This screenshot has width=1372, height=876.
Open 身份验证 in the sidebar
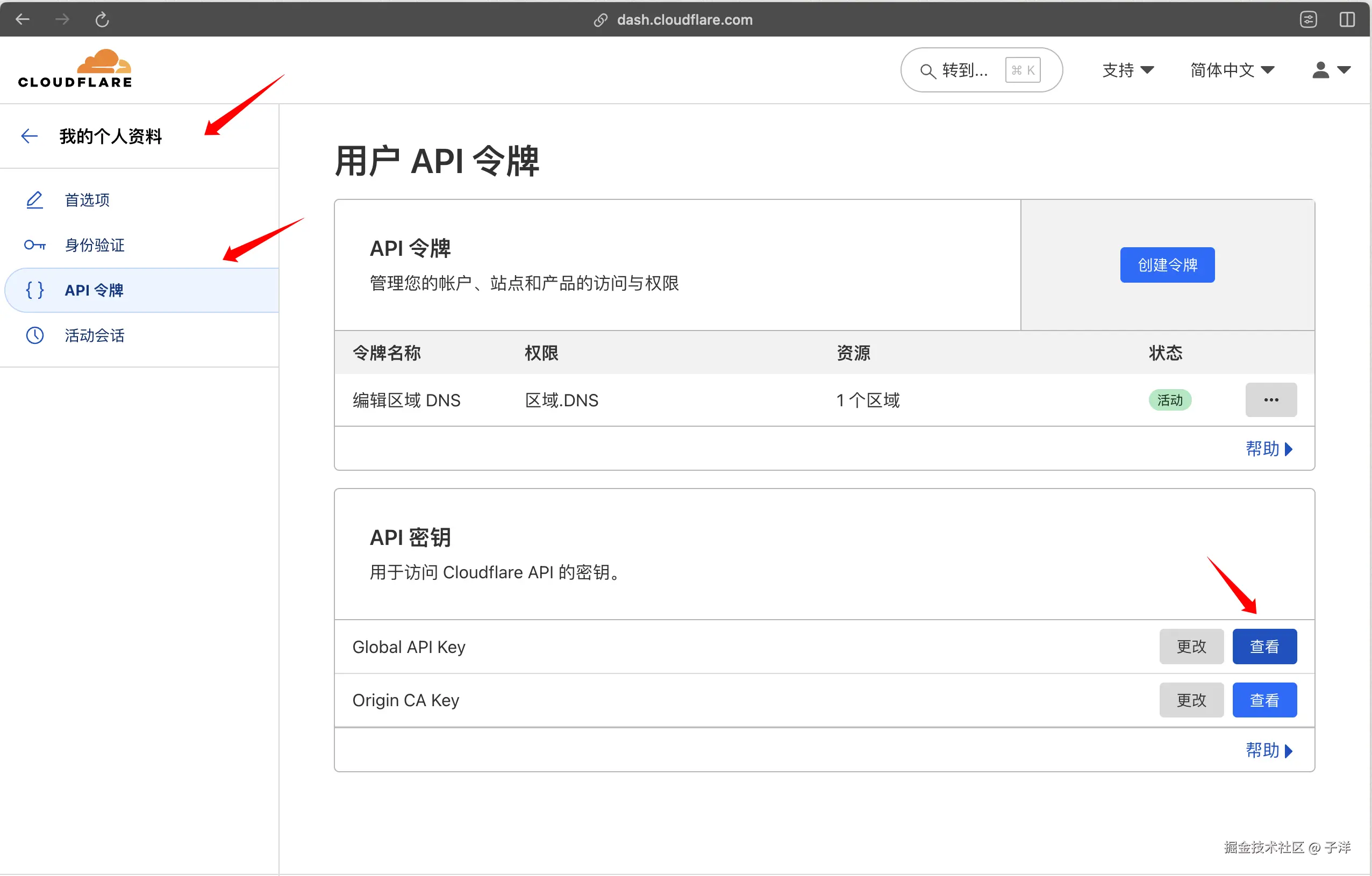click(94, 245)
